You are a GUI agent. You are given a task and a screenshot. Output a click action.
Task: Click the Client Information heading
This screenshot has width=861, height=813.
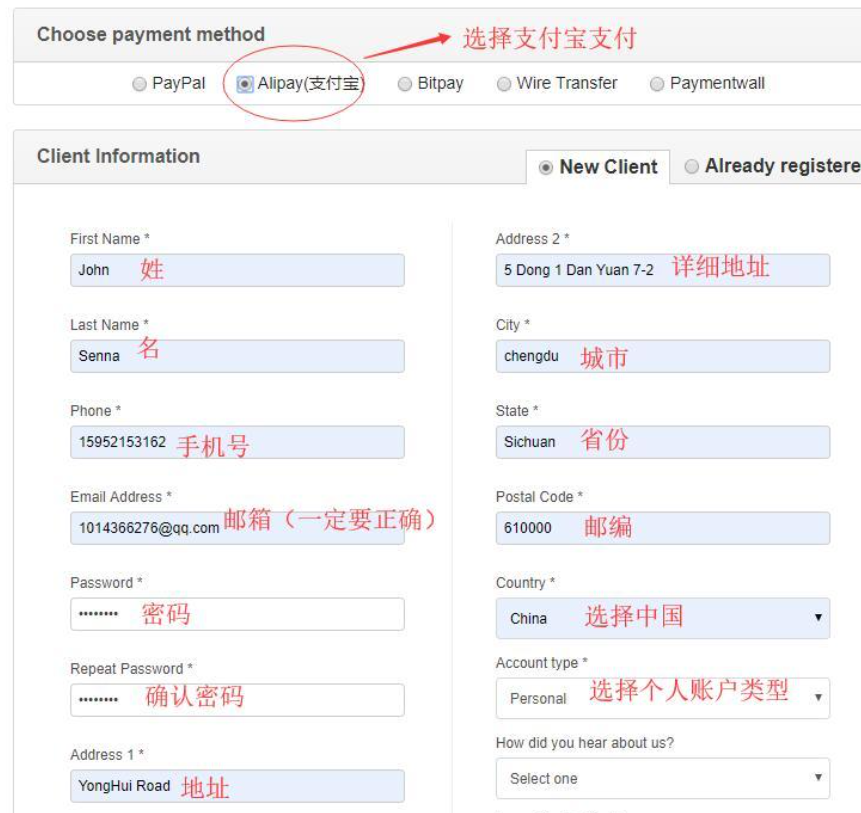click(x=118, y=156)
